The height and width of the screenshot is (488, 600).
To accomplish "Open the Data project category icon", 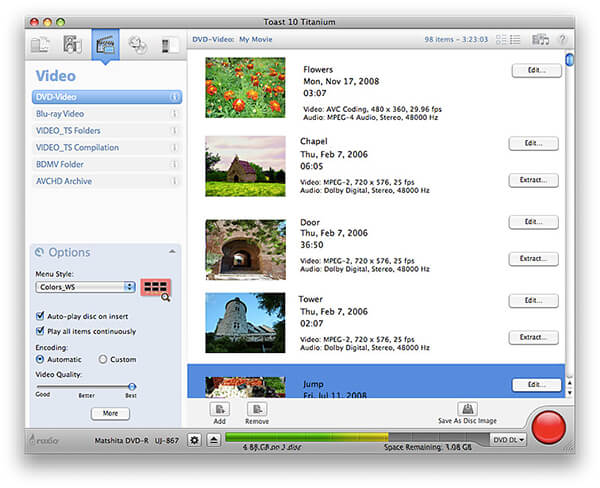I will (40, 44).
